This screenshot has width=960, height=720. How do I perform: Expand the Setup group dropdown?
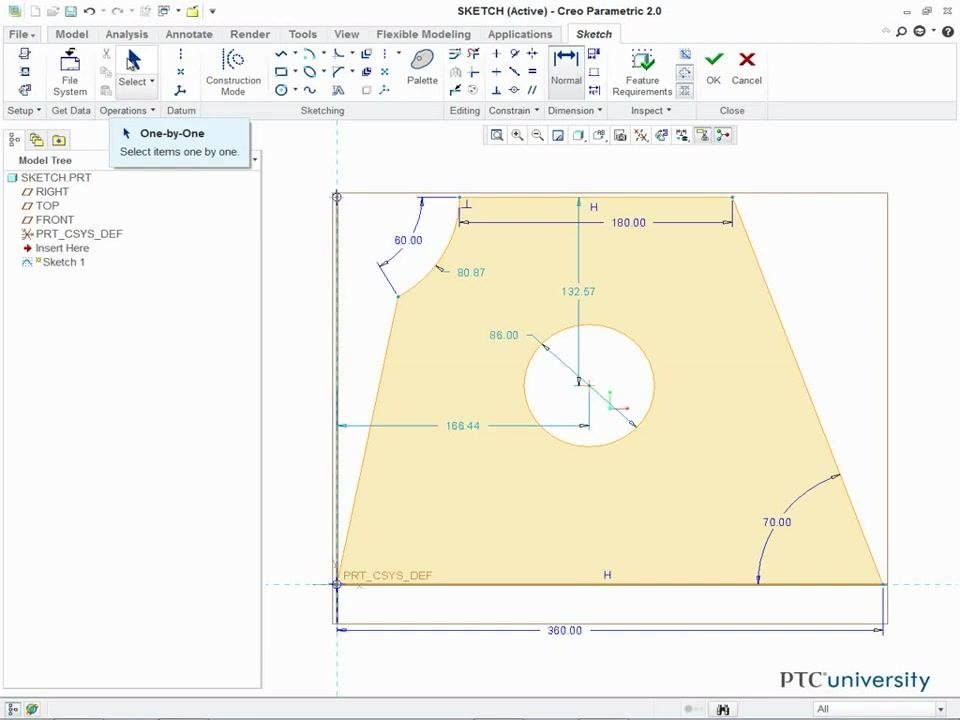tap(24, 111)
